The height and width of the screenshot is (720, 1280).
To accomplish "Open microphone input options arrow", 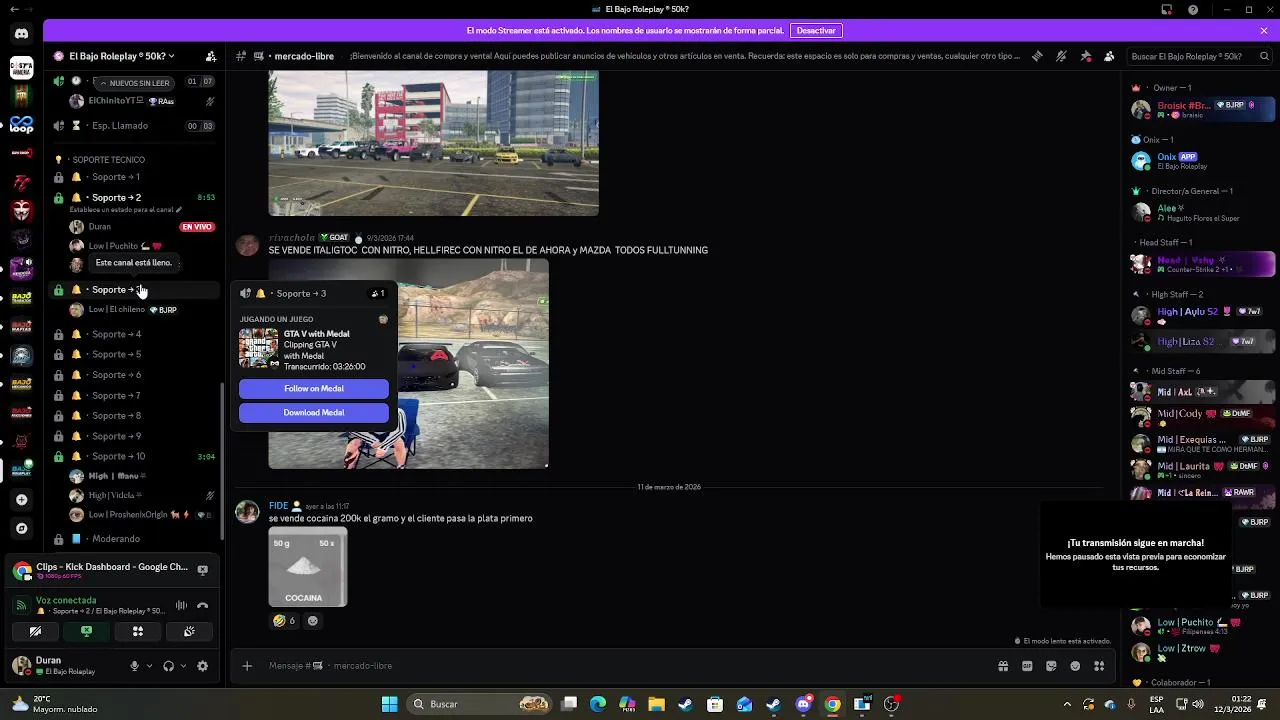I will (149, 666).
